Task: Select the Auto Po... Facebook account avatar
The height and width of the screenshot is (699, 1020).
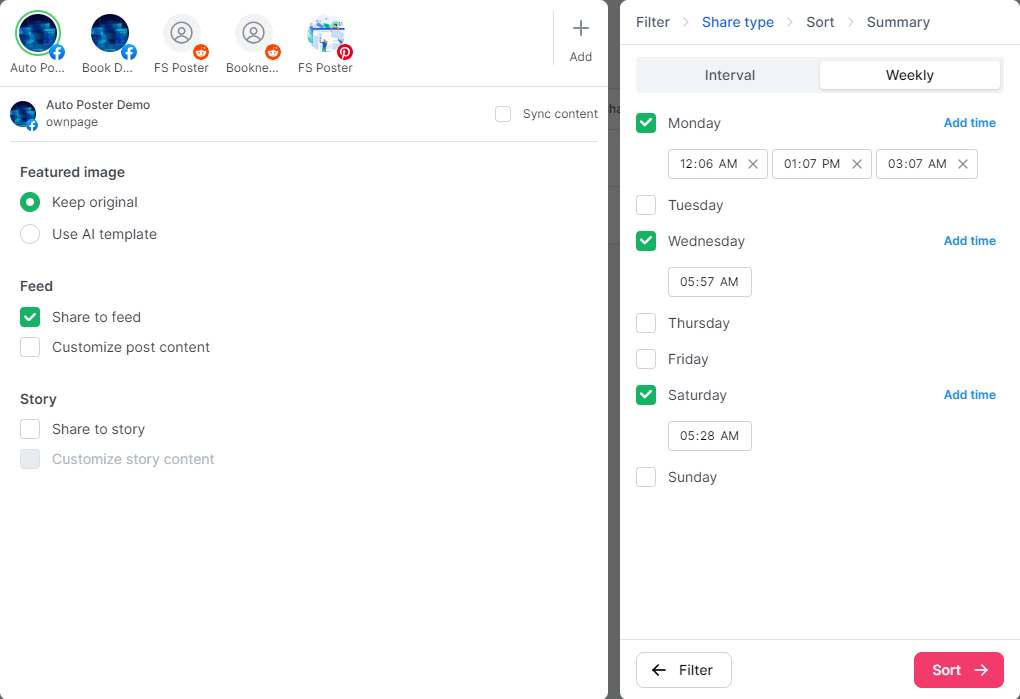Action: pyautogui.click(x=38, y=33)
